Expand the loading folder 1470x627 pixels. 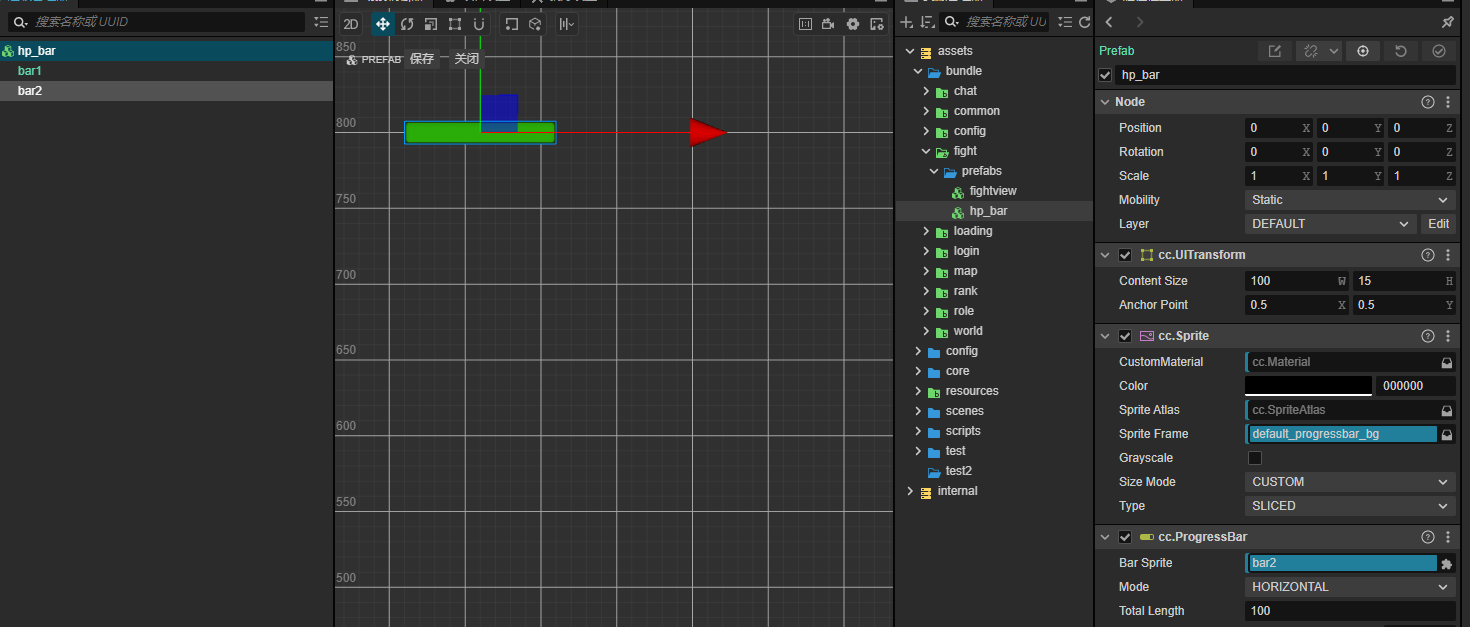tap(926, 231)
